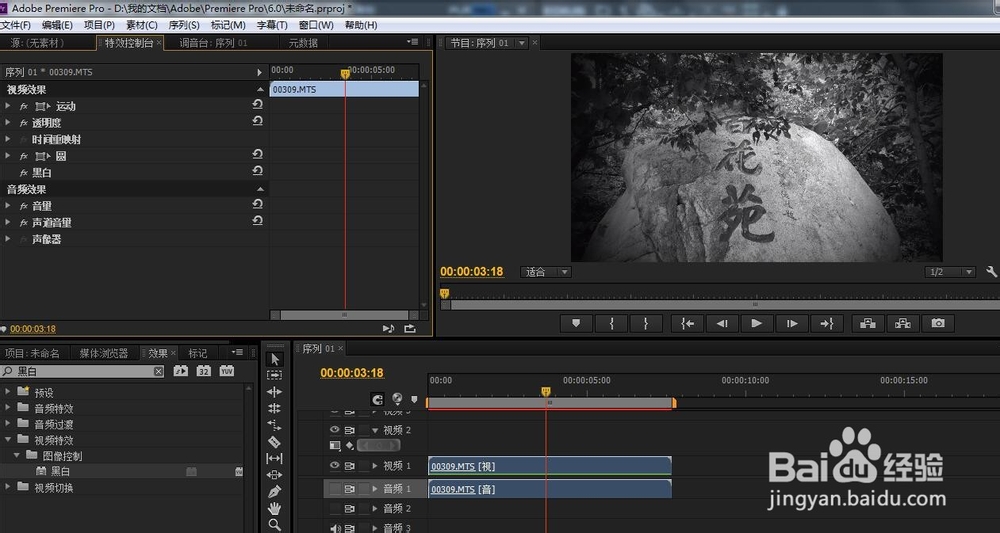Open the 文件(F) menu
Image resolution: width=1000 pixels, height=533 pixels.
point(15,26)
